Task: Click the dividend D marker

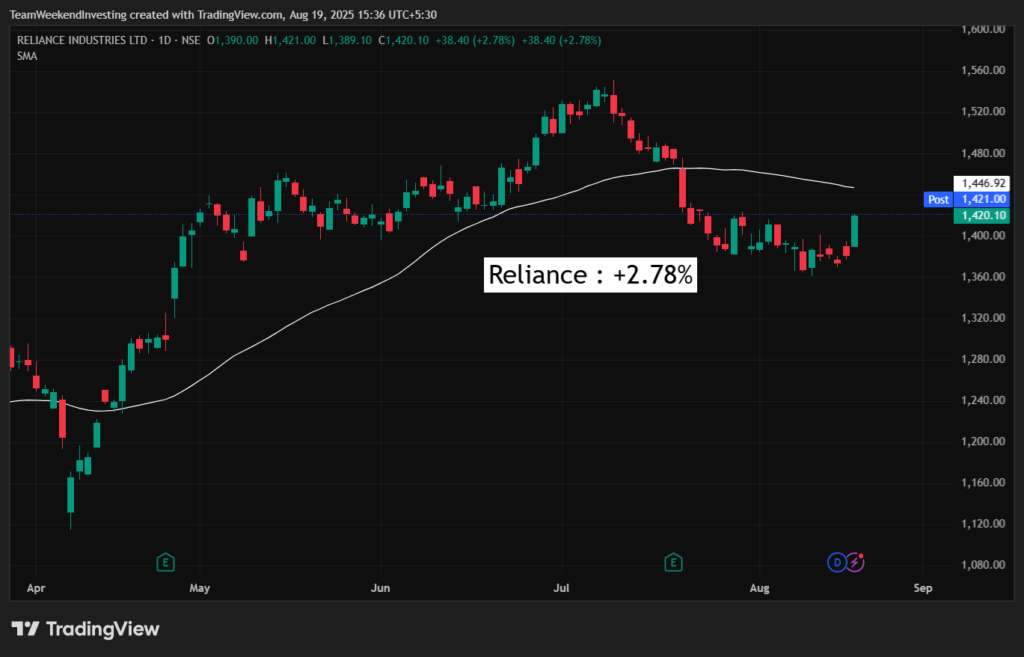Action: click(x=837, y=562)
